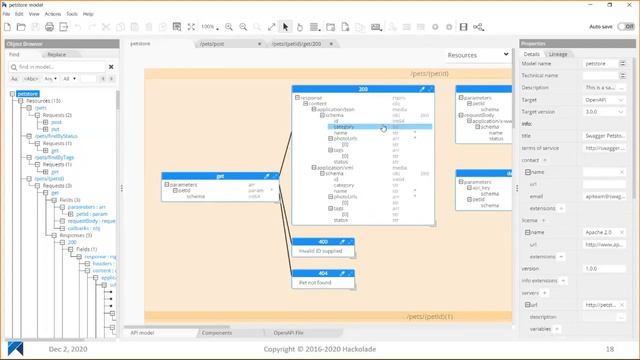Click the pencil edit icon on 400 box
Image resolution: width=640 pixels, height=360 pixels.
[342, 242]
